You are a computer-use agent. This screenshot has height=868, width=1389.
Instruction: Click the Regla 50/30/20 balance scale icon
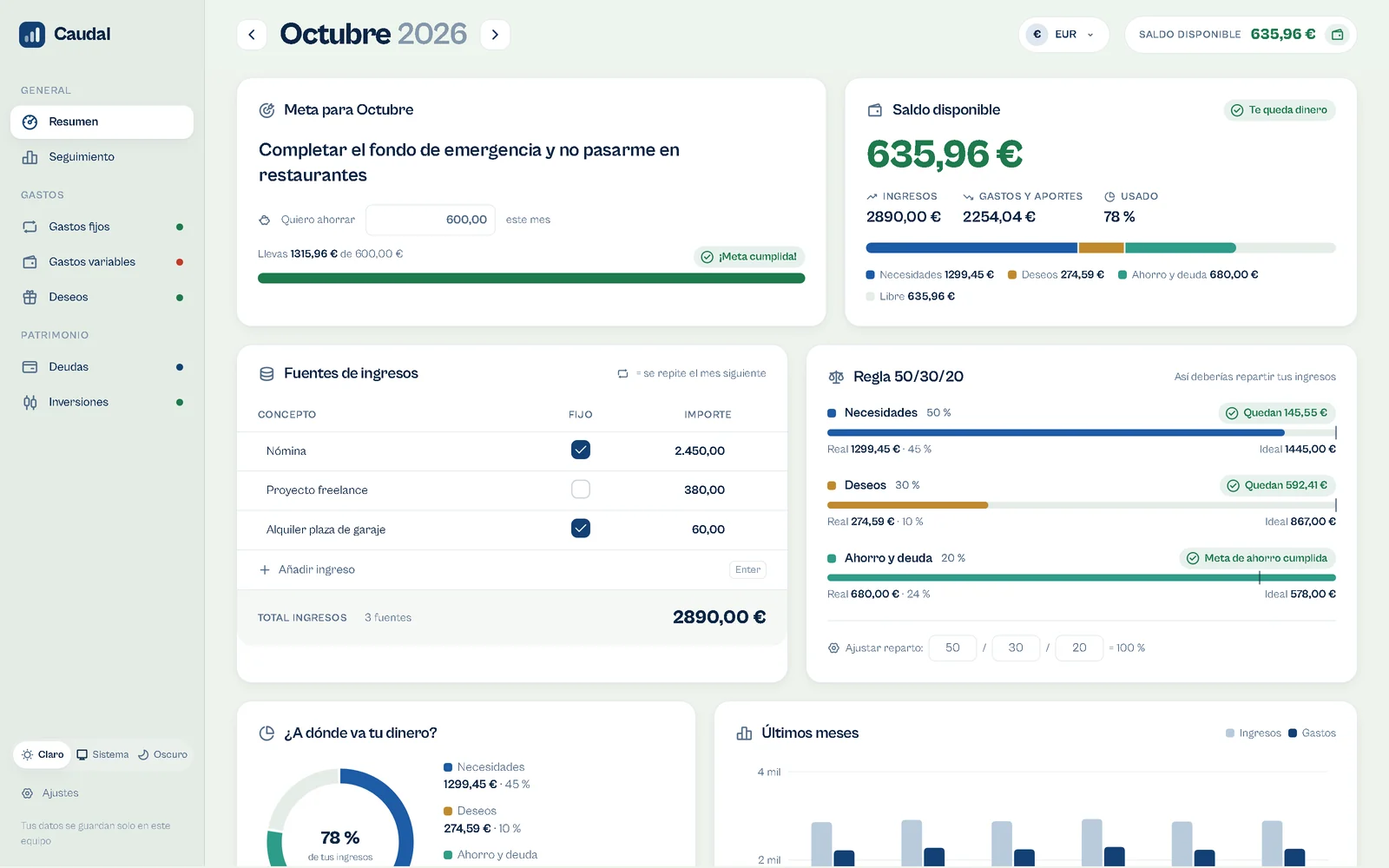click(836, 377)
